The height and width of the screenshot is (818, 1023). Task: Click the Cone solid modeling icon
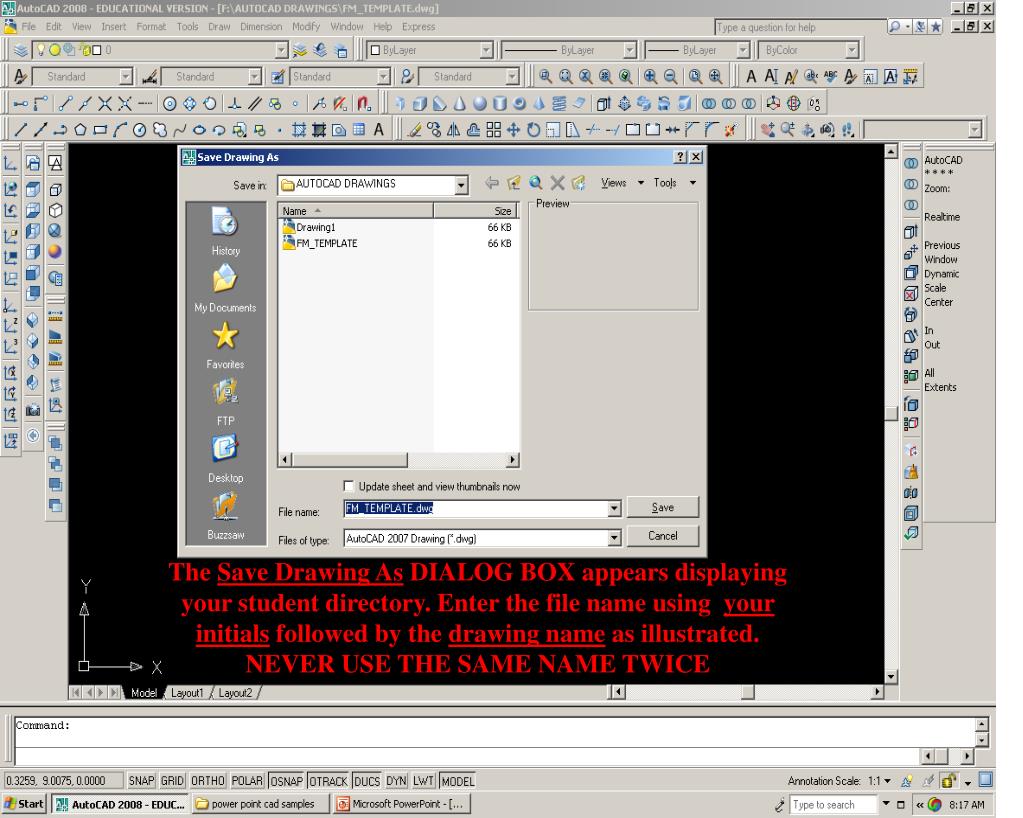(x=460, y=103)
